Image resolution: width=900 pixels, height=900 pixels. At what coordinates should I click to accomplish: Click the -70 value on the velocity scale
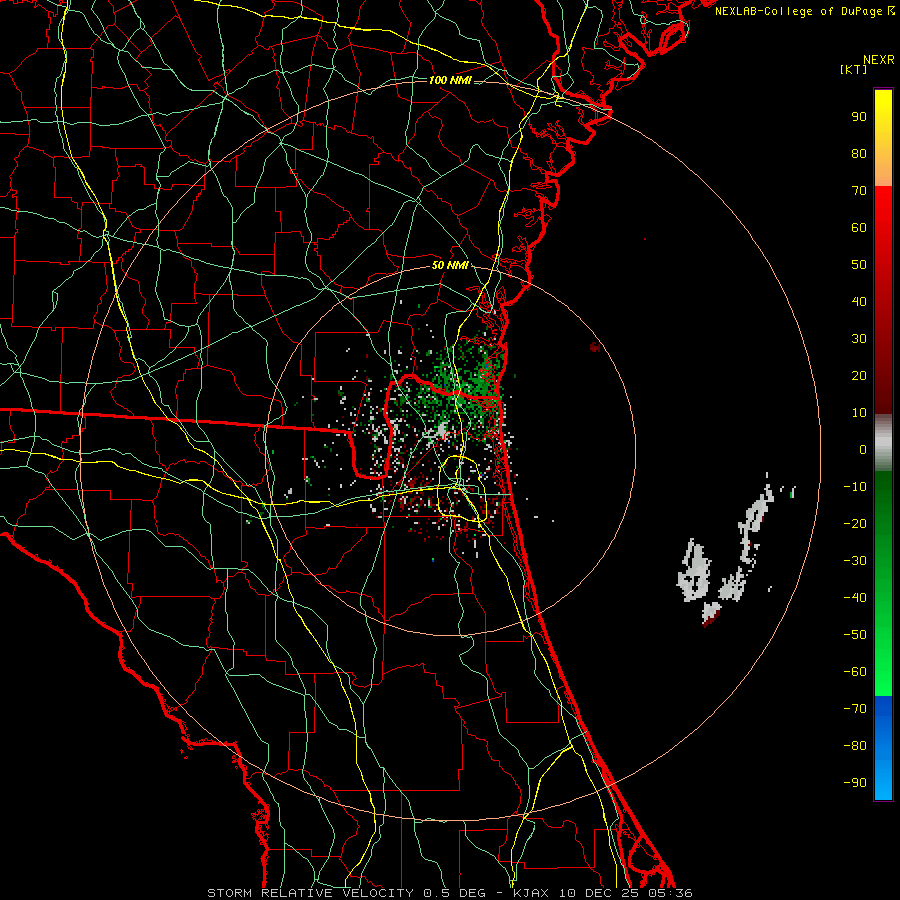coord(855,709)
